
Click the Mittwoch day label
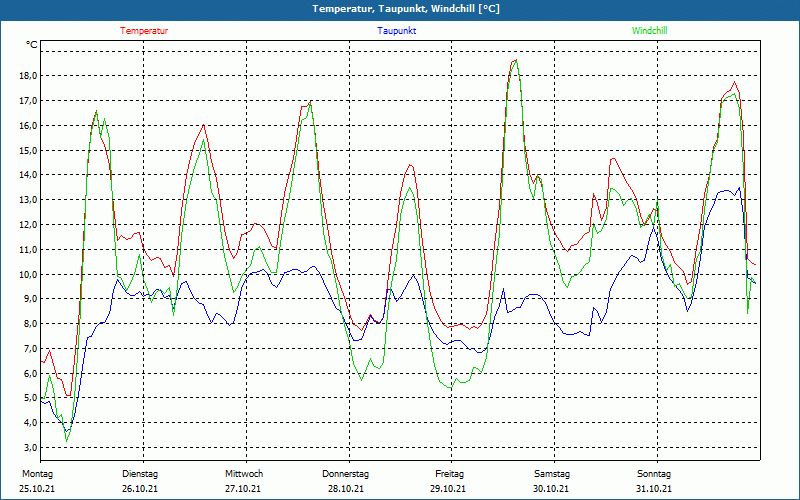244,474
